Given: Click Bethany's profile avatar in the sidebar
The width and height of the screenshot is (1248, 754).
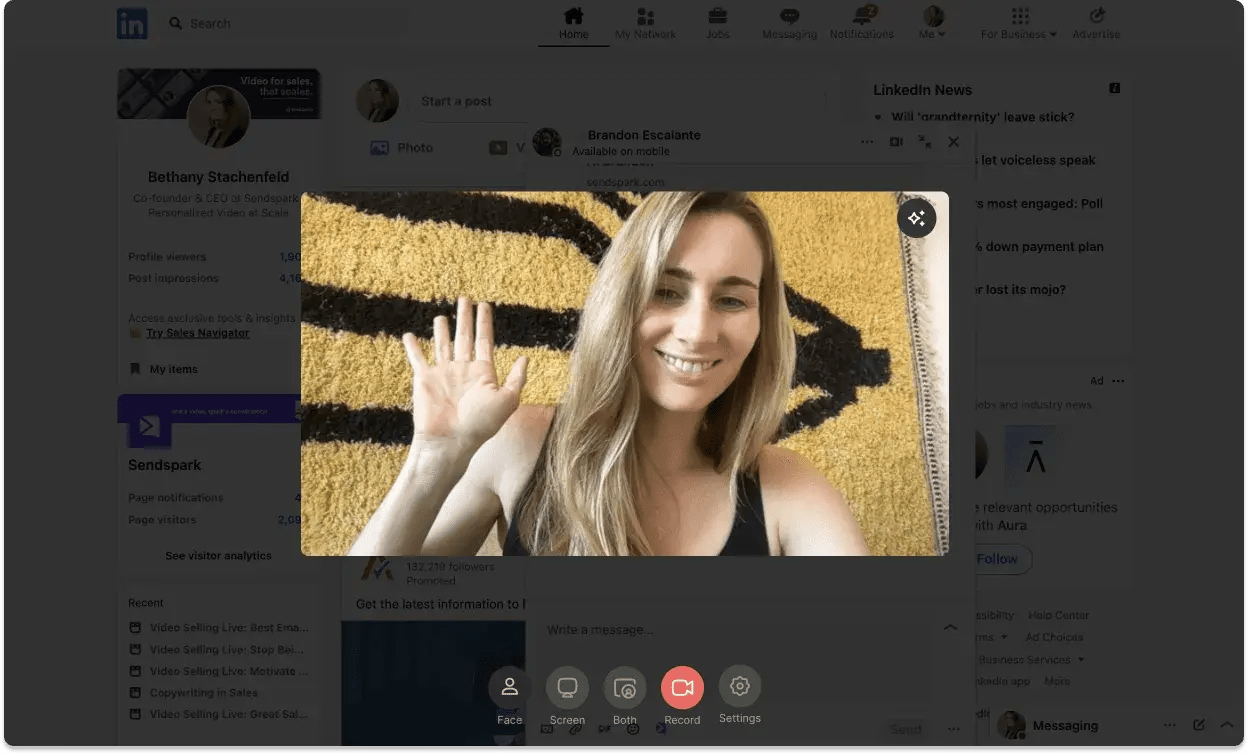Looking at the screenshot, I should pyautogui.click(x=218, y=116).
